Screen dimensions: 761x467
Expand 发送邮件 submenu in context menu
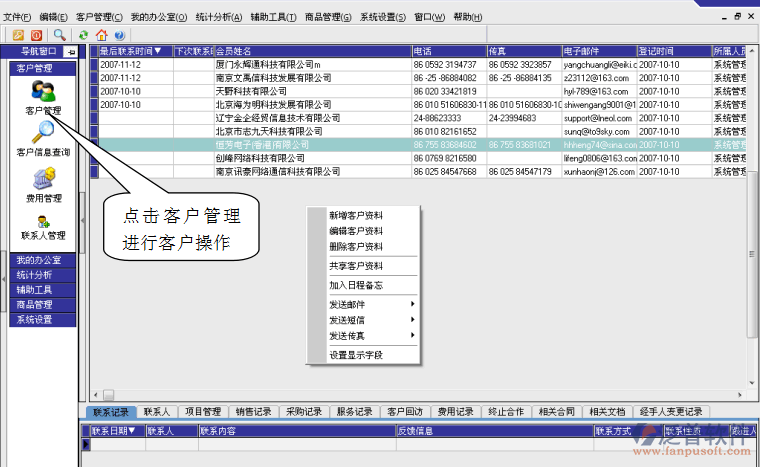pos(370,304)
